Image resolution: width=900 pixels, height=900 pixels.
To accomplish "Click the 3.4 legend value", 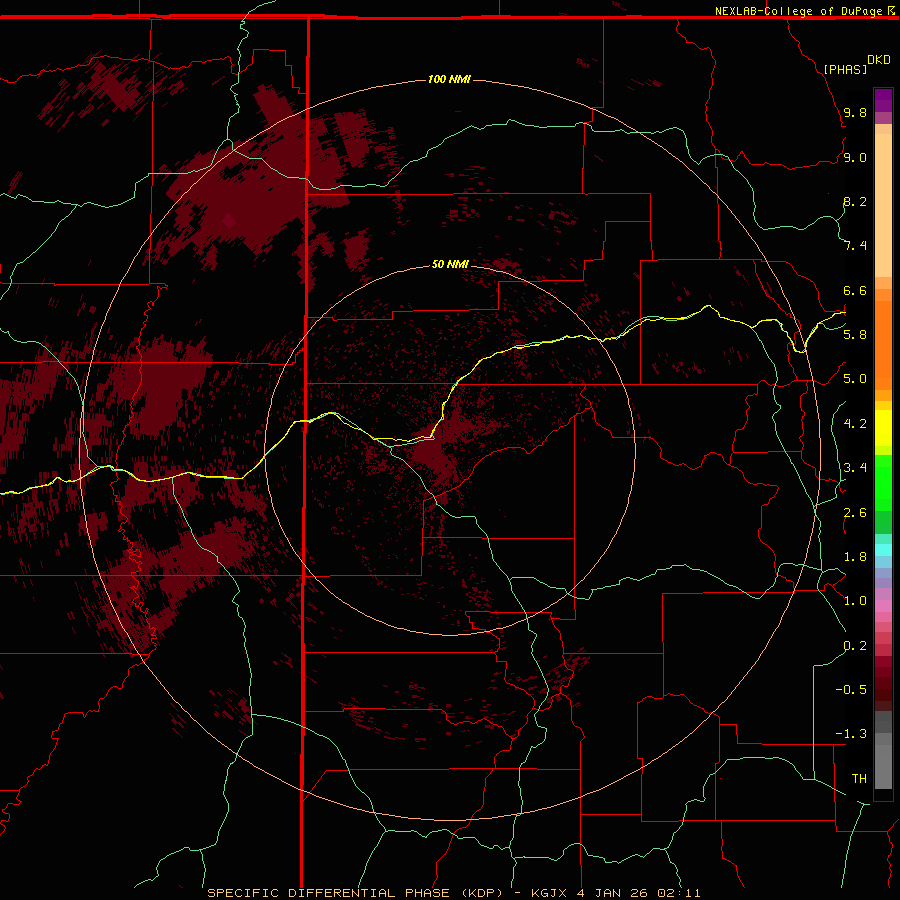I will pos(855,468).
